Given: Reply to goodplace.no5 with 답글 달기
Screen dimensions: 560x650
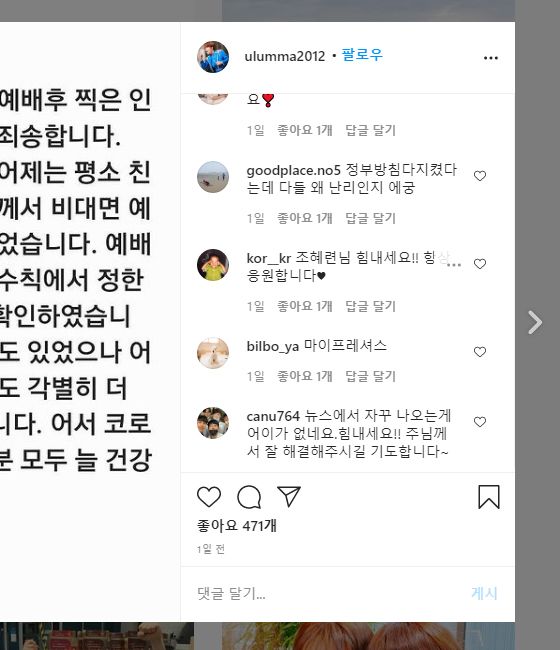Looking at the screenshot, I should [371, 218].
